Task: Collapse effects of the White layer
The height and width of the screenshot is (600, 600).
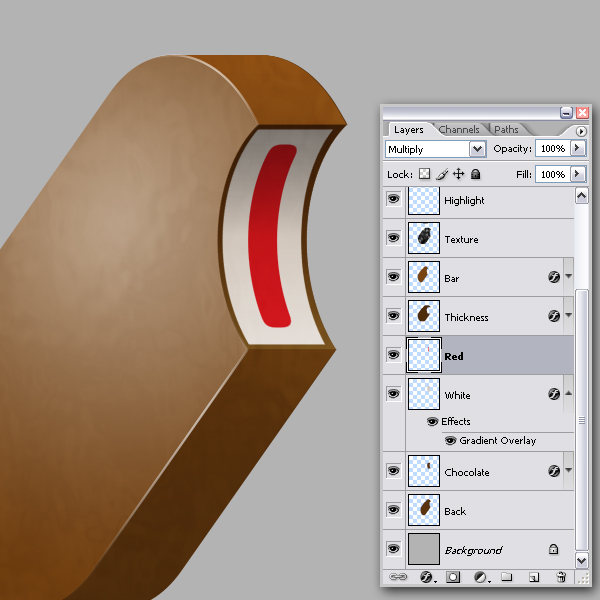Action: click(x=569, y=393)
